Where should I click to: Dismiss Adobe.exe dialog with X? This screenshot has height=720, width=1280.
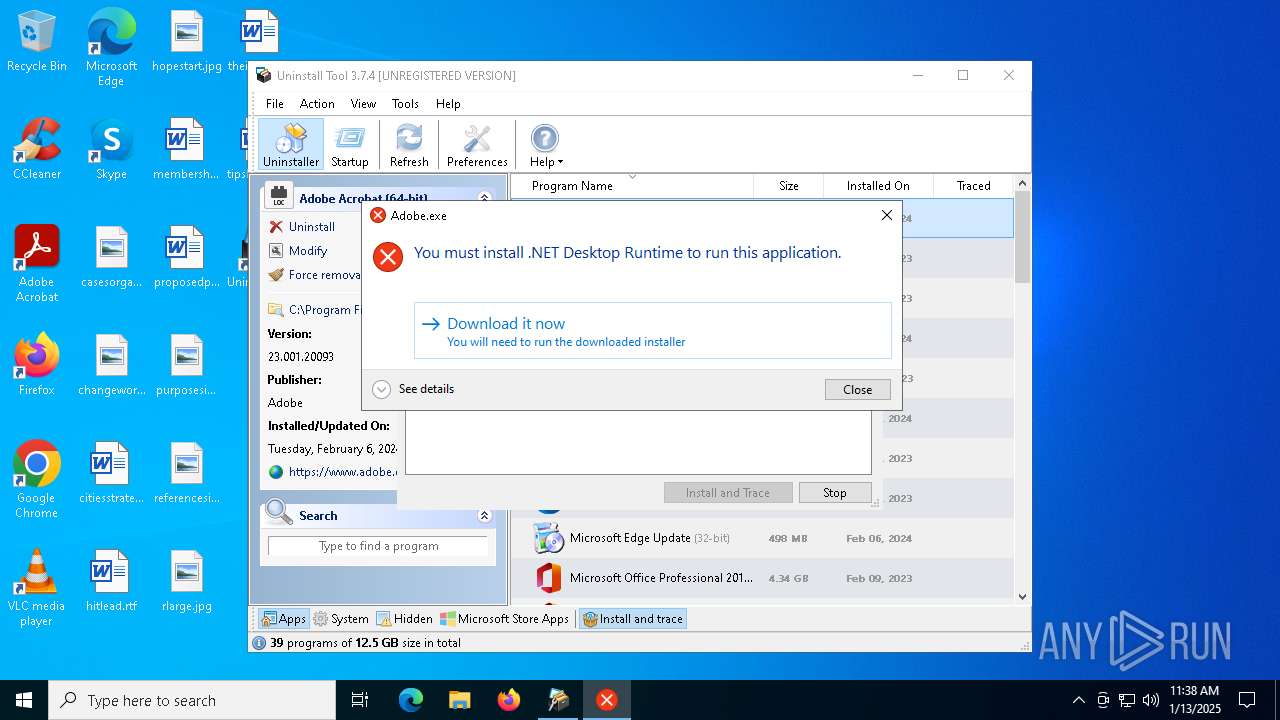886,215
